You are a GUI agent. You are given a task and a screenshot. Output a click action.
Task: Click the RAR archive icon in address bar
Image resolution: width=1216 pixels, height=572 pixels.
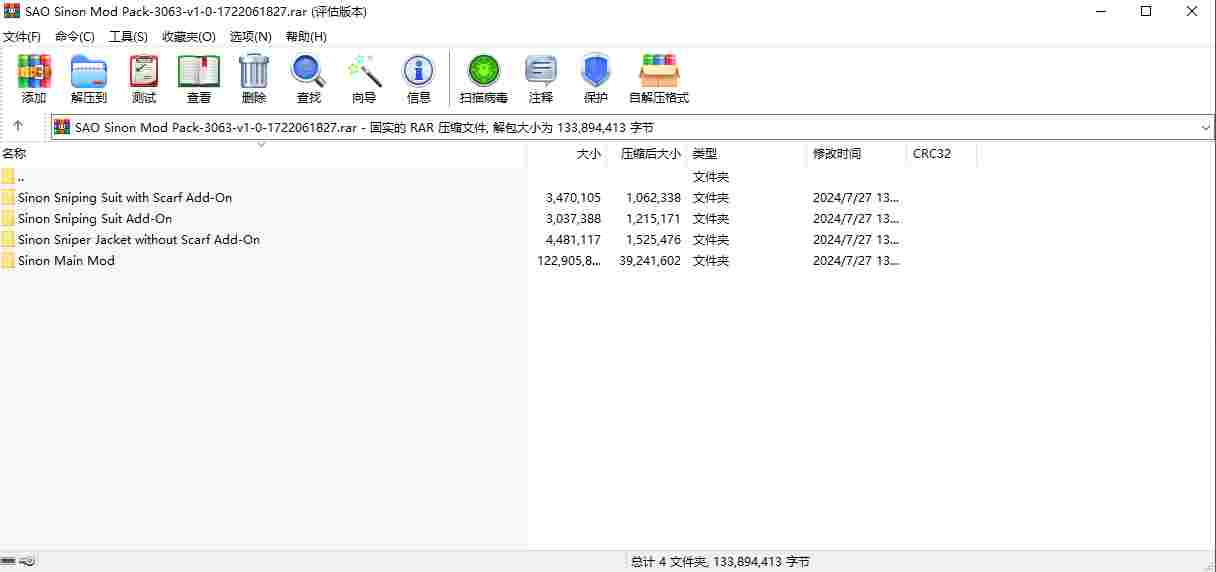tap(62, 127)
